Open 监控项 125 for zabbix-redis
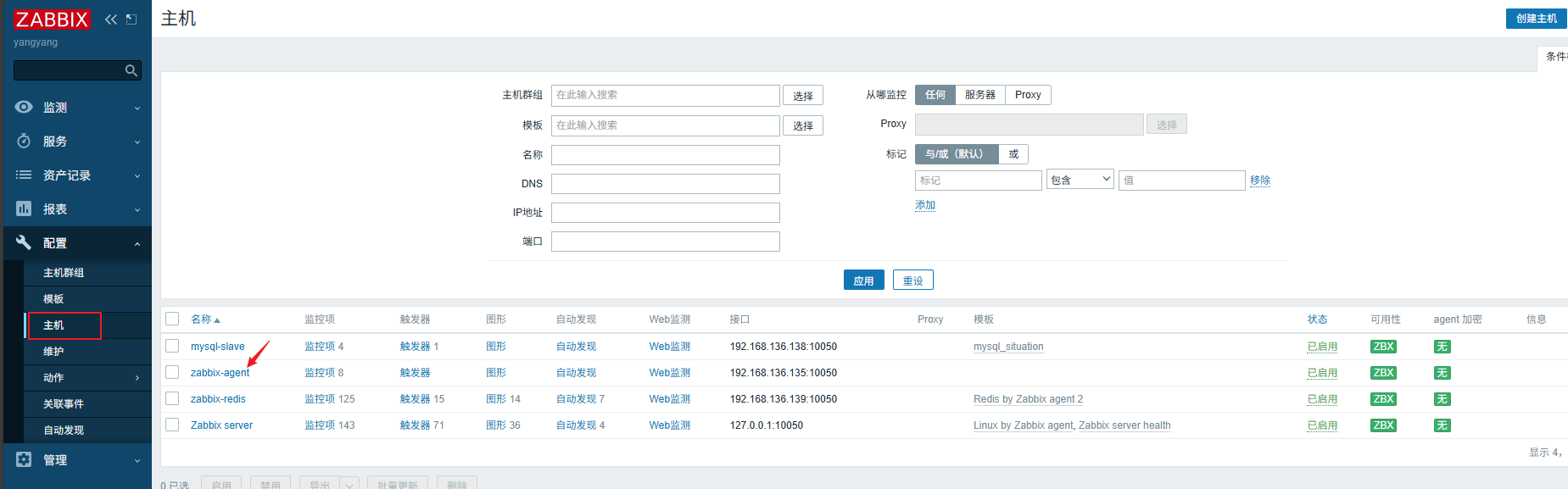 coord(330,399)
